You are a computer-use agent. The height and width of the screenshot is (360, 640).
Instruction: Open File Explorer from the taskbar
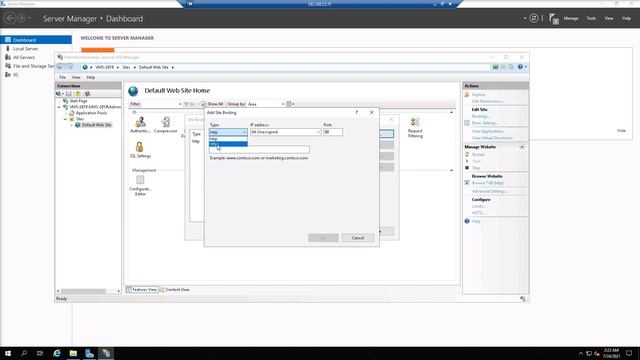point(73,353)
